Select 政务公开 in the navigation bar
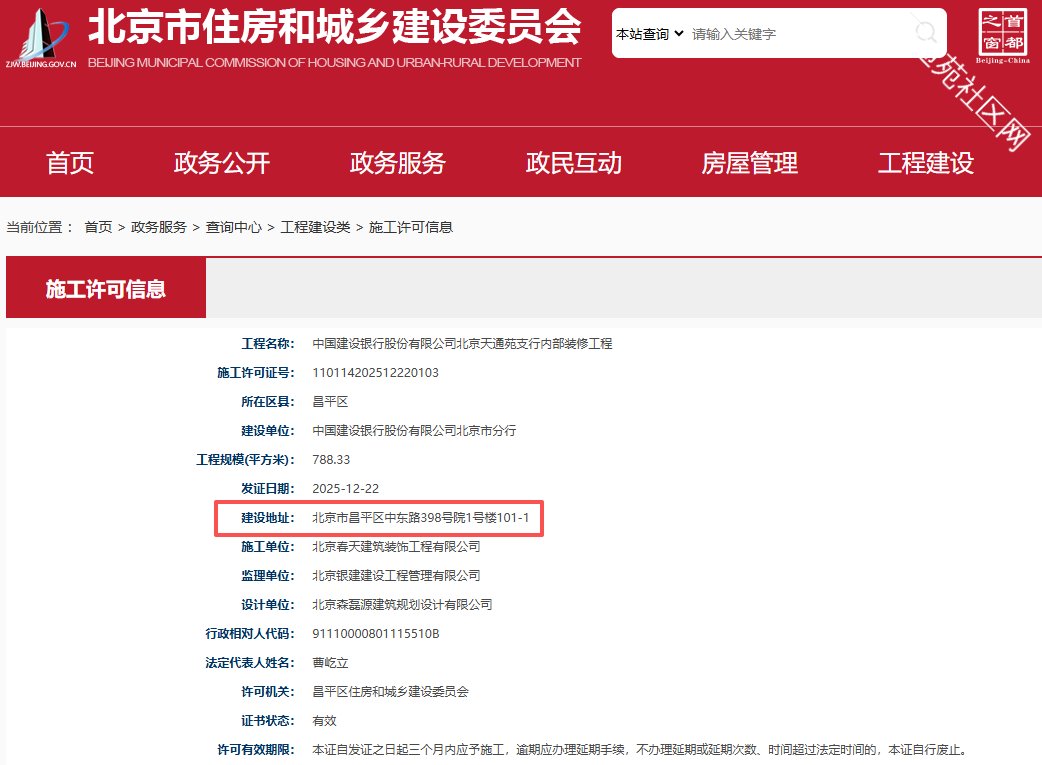This screenshot has width=1042, height=765. click(x=222, y=163)
